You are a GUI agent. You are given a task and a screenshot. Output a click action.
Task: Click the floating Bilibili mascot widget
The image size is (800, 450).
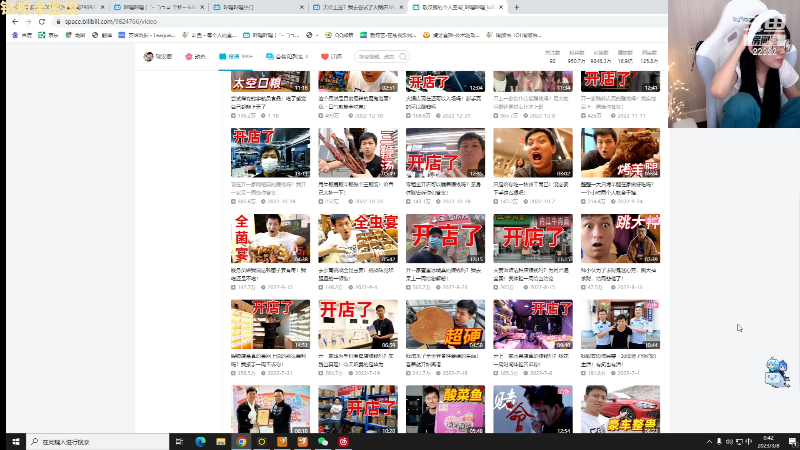click(777, 372)
